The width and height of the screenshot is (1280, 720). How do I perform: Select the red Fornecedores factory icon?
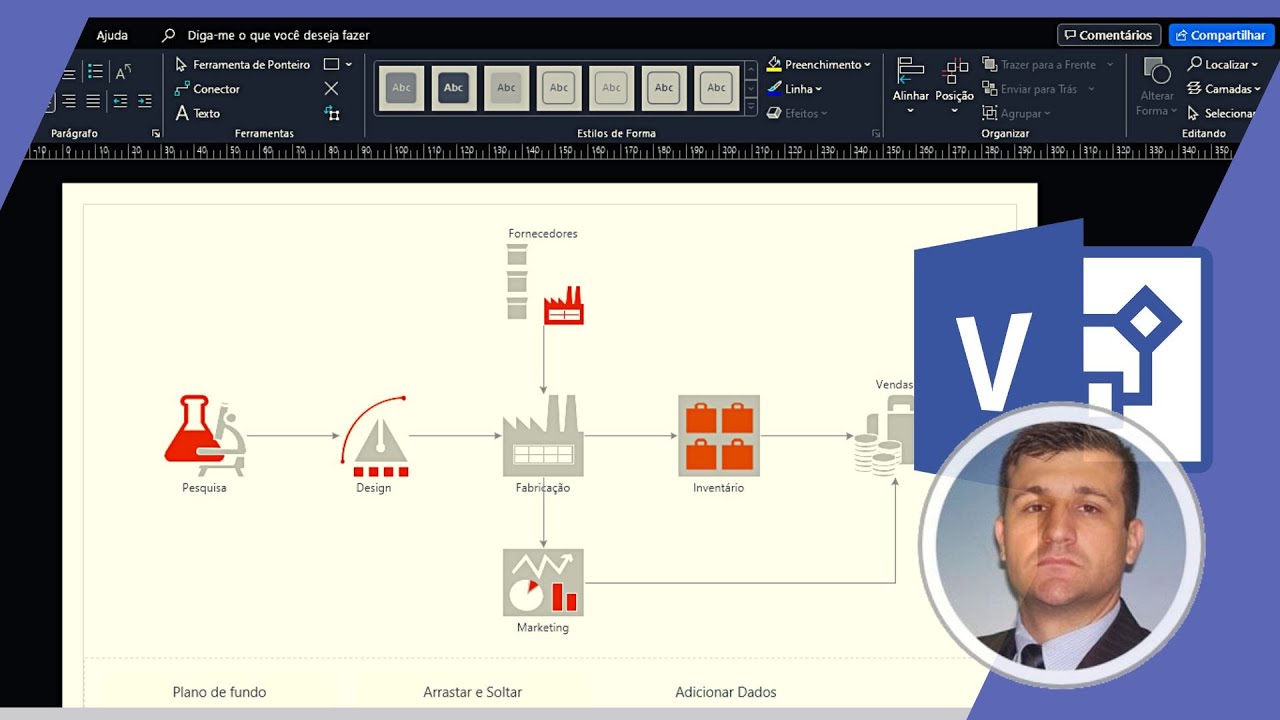[x=564, y=305]
